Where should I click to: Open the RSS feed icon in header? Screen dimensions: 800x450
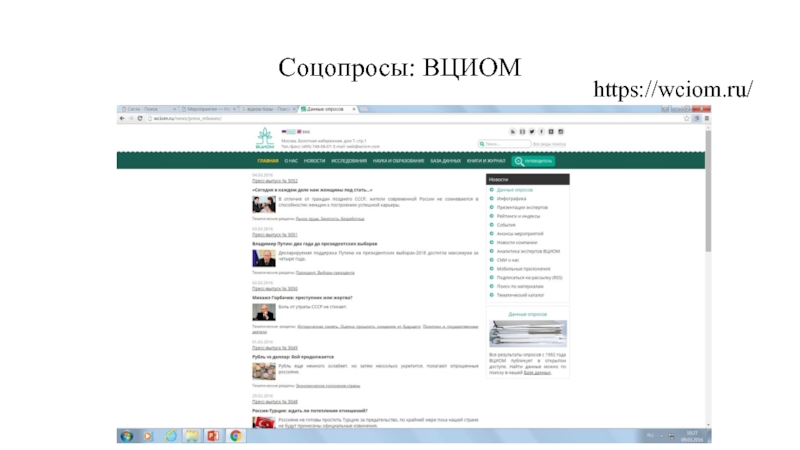point(513,132)
